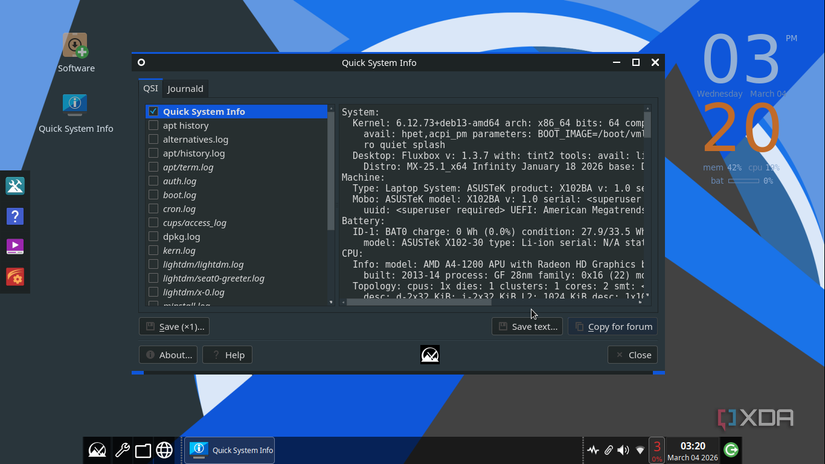Open the Wi-Fi network tray icon
This screenshot has width=825, height=464.
[640, 450]
